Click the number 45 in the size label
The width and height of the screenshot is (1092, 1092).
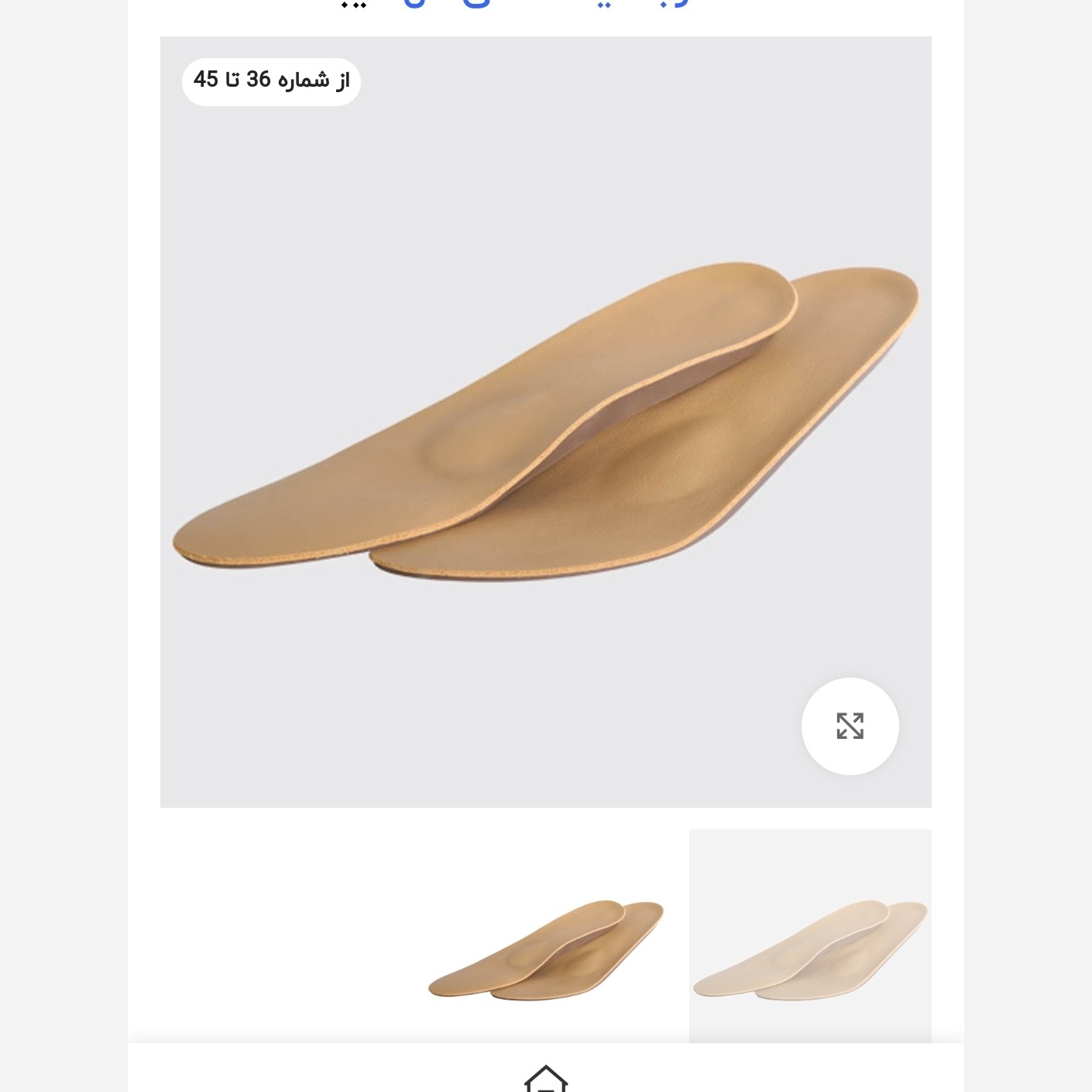click(x=206, y=79)
